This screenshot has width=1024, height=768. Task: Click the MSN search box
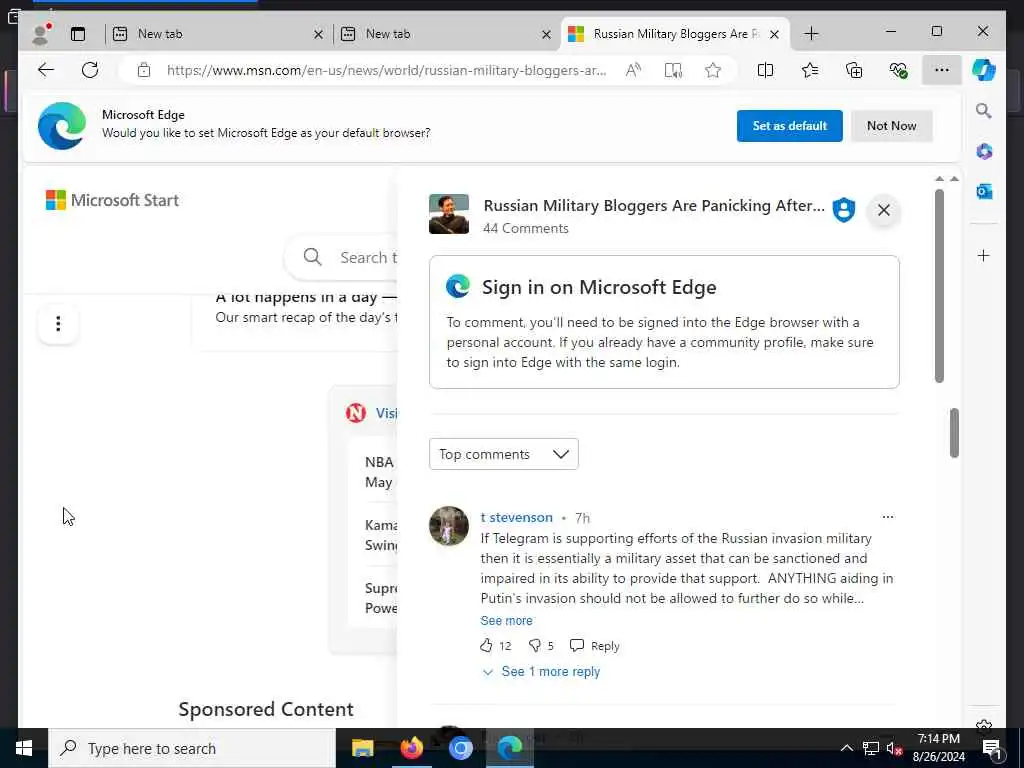pyautogui.click(x=341, y=257)
